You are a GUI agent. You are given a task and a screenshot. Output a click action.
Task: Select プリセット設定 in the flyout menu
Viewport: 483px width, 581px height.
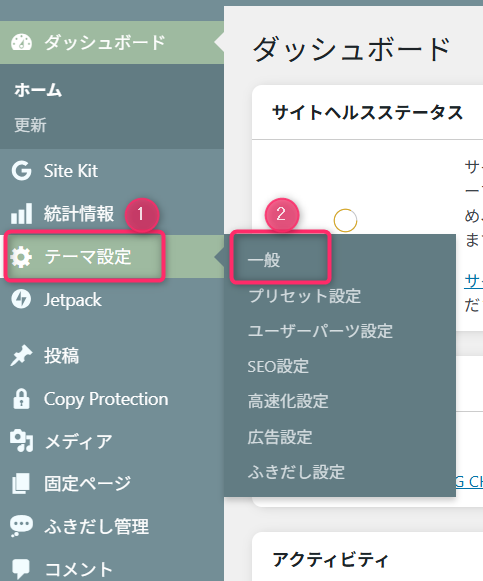[x=304, y=296]
